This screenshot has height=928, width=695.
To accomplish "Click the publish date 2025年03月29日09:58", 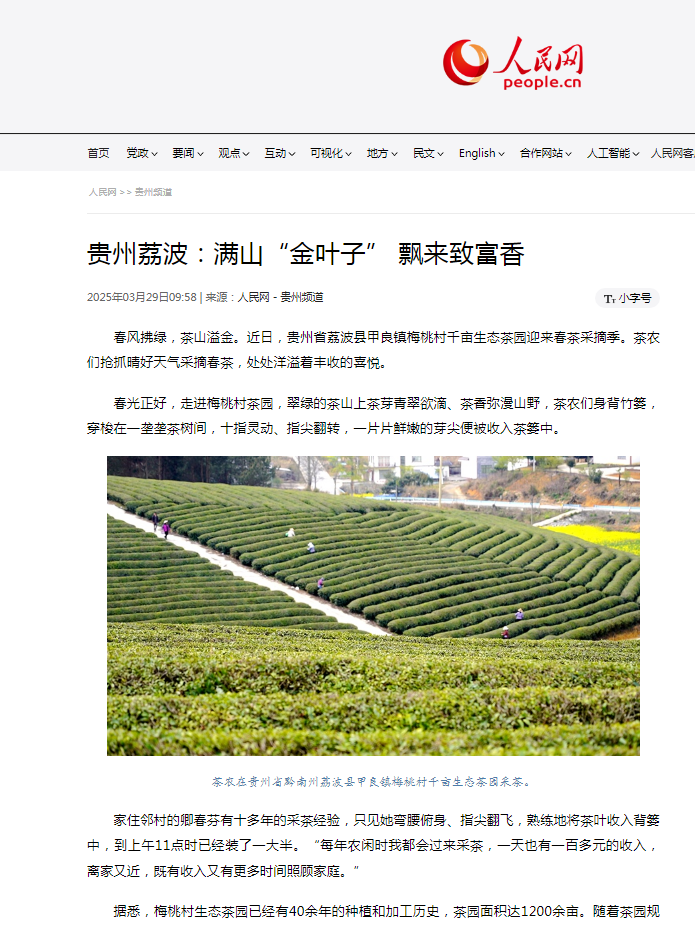I will (141, 297).
